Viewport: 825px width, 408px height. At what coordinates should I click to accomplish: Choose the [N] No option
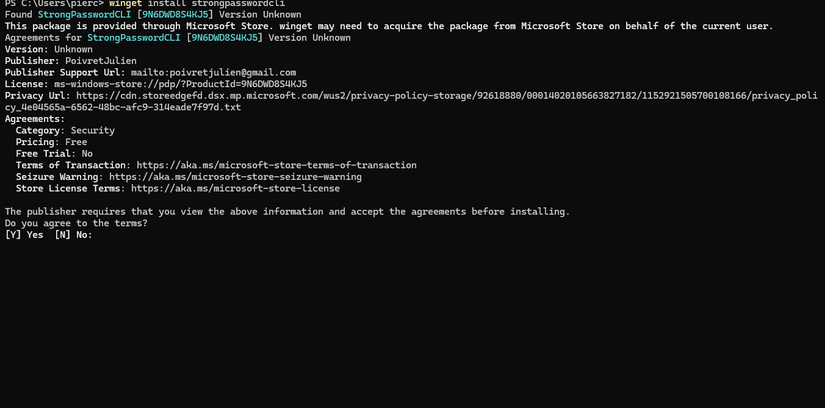click(68, 235)
